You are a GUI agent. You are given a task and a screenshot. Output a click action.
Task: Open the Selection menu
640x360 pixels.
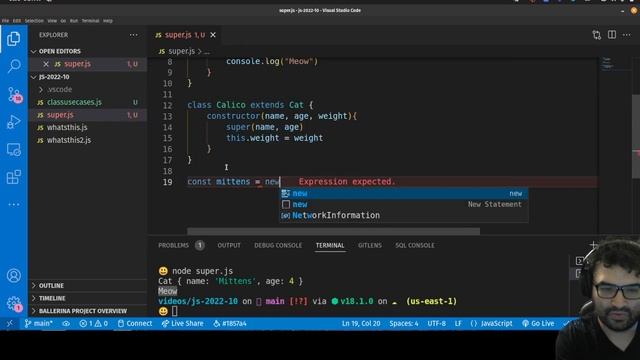(x=34, y=21)
